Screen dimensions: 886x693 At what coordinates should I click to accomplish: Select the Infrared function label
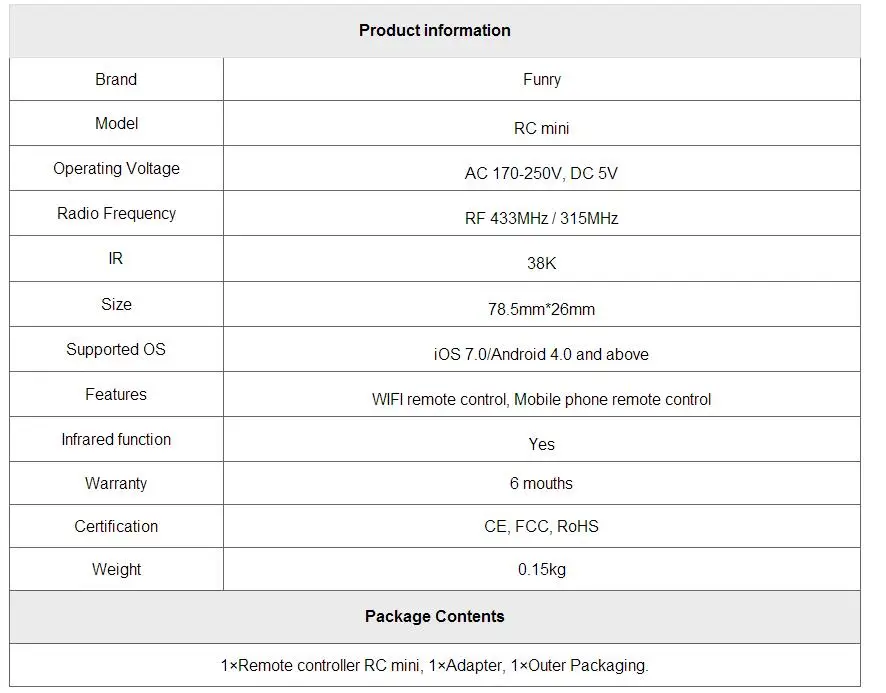(116, 439)
